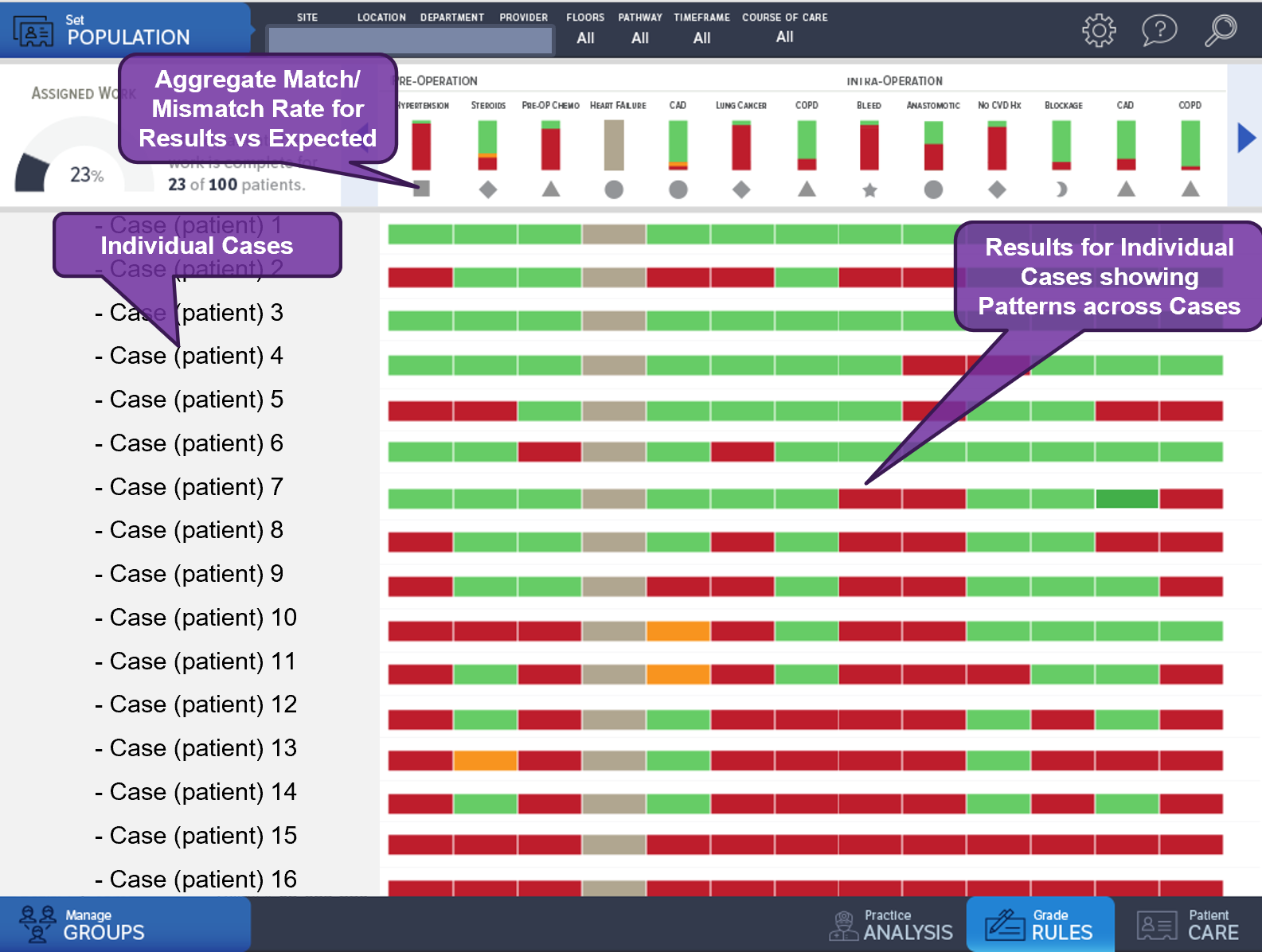The image size is (1262, 952).
Task: Select Case (patient) 12 row
Action: pos(196,704)
